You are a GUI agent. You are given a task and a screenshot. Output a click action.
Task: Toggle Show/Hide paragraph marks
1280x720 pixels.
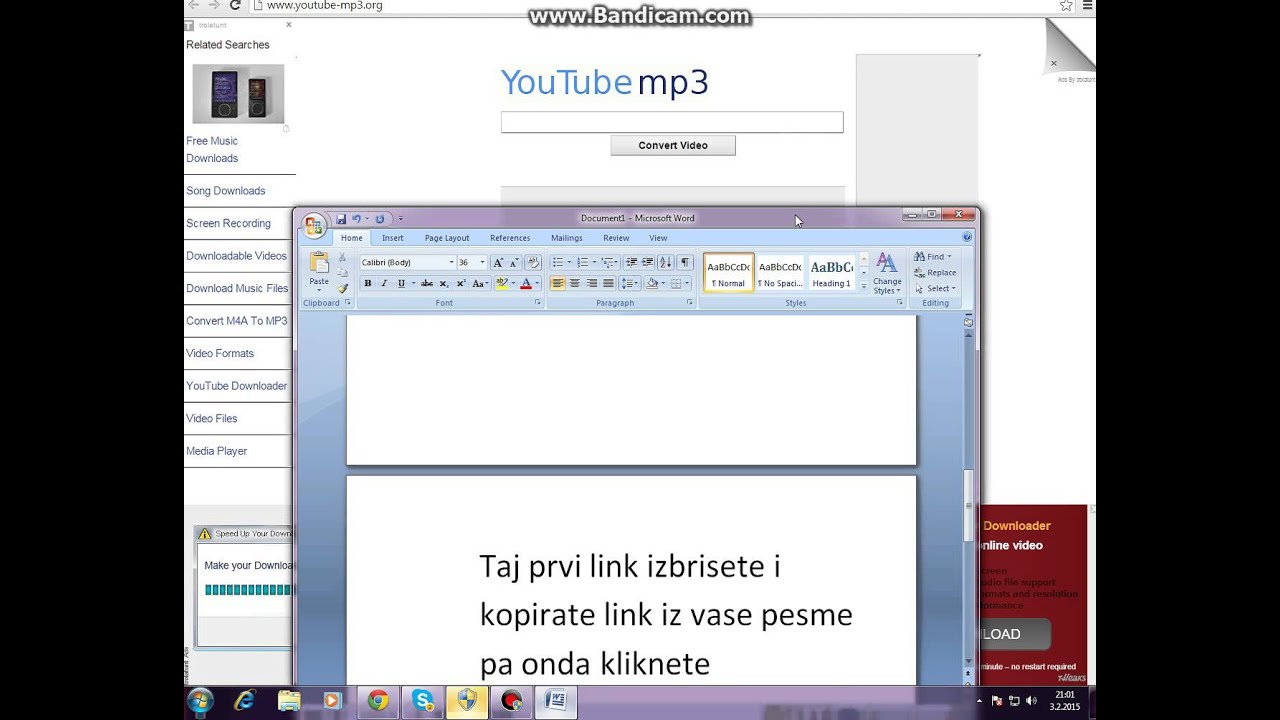685,262
